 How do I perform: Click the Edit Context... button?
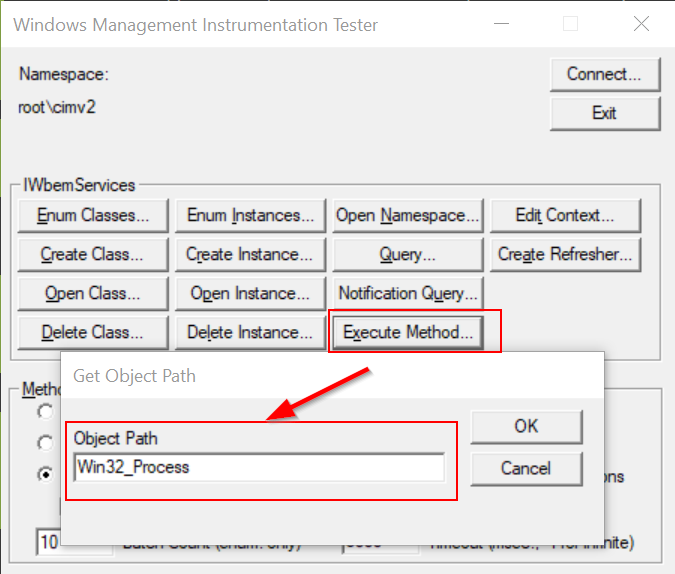(564, 215)
